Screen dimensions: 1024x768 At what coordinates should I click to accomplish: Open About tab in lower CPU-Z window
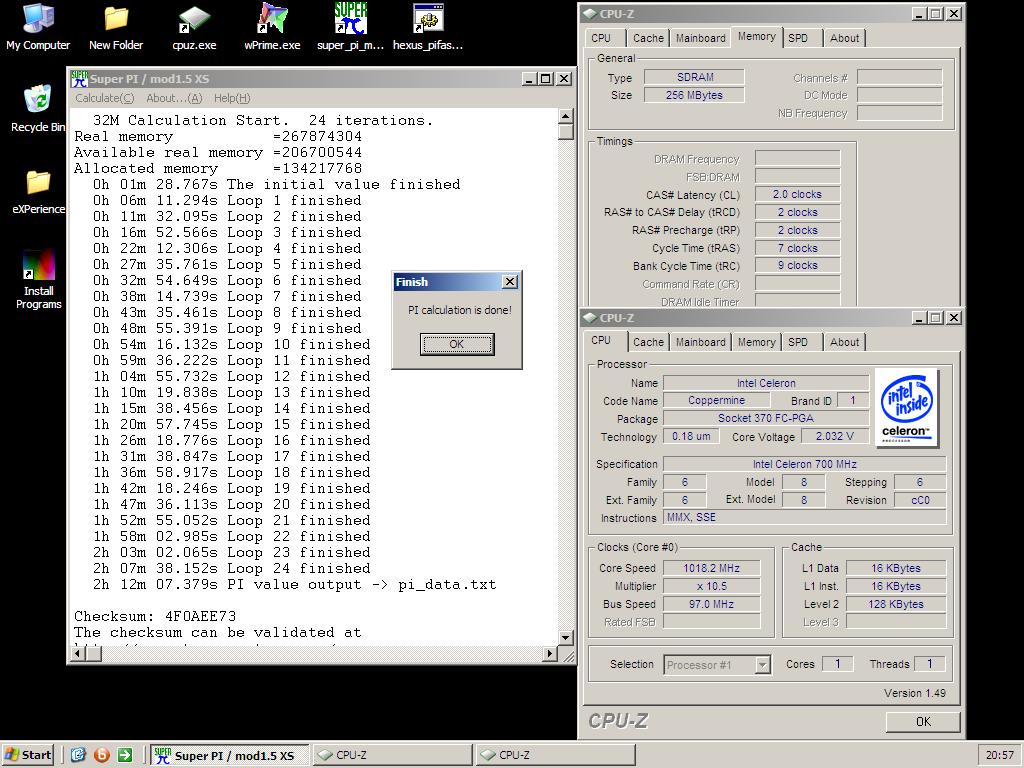click(844, 342)
